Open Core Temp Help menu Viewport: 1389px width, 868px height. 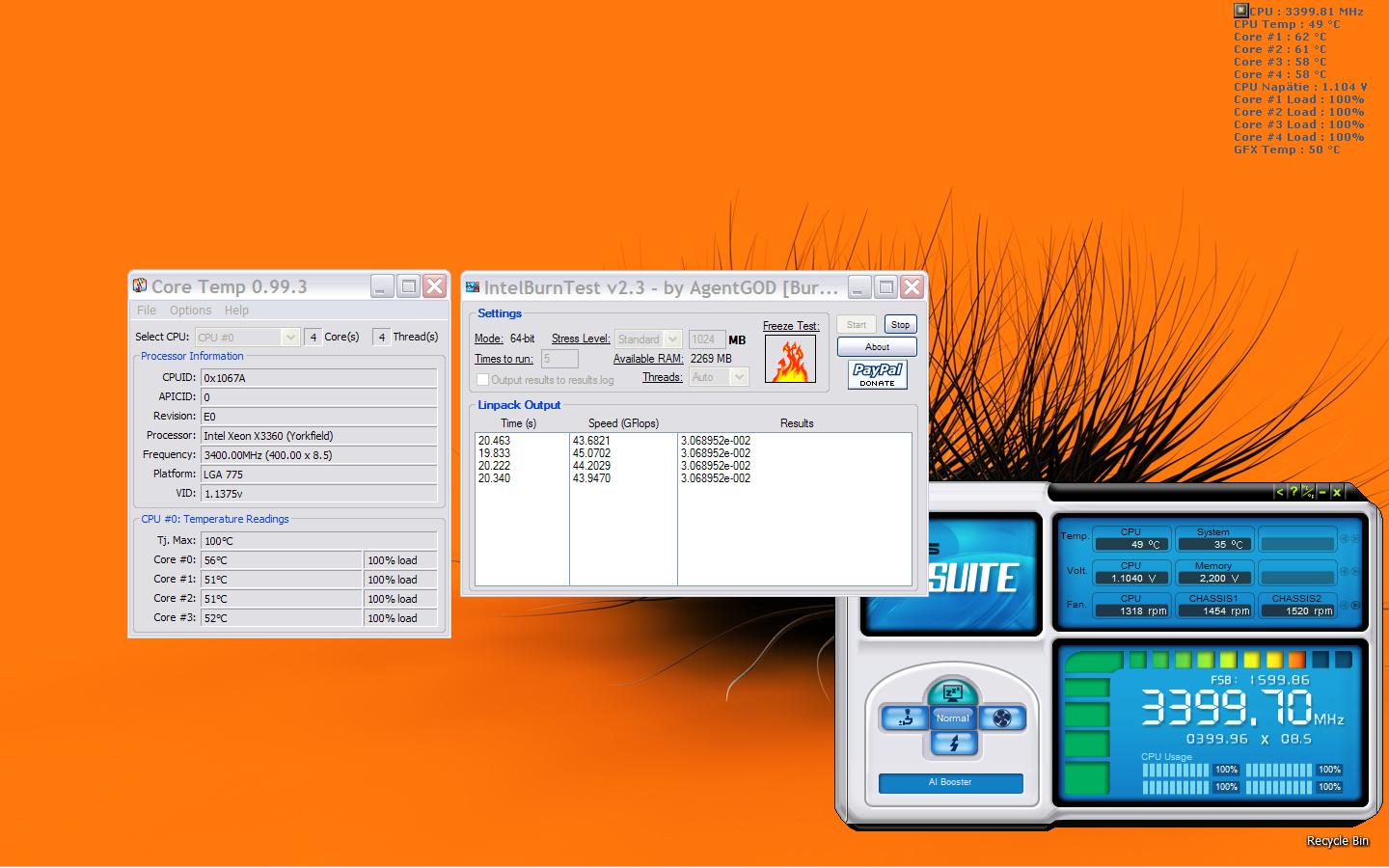coord(236,311)
